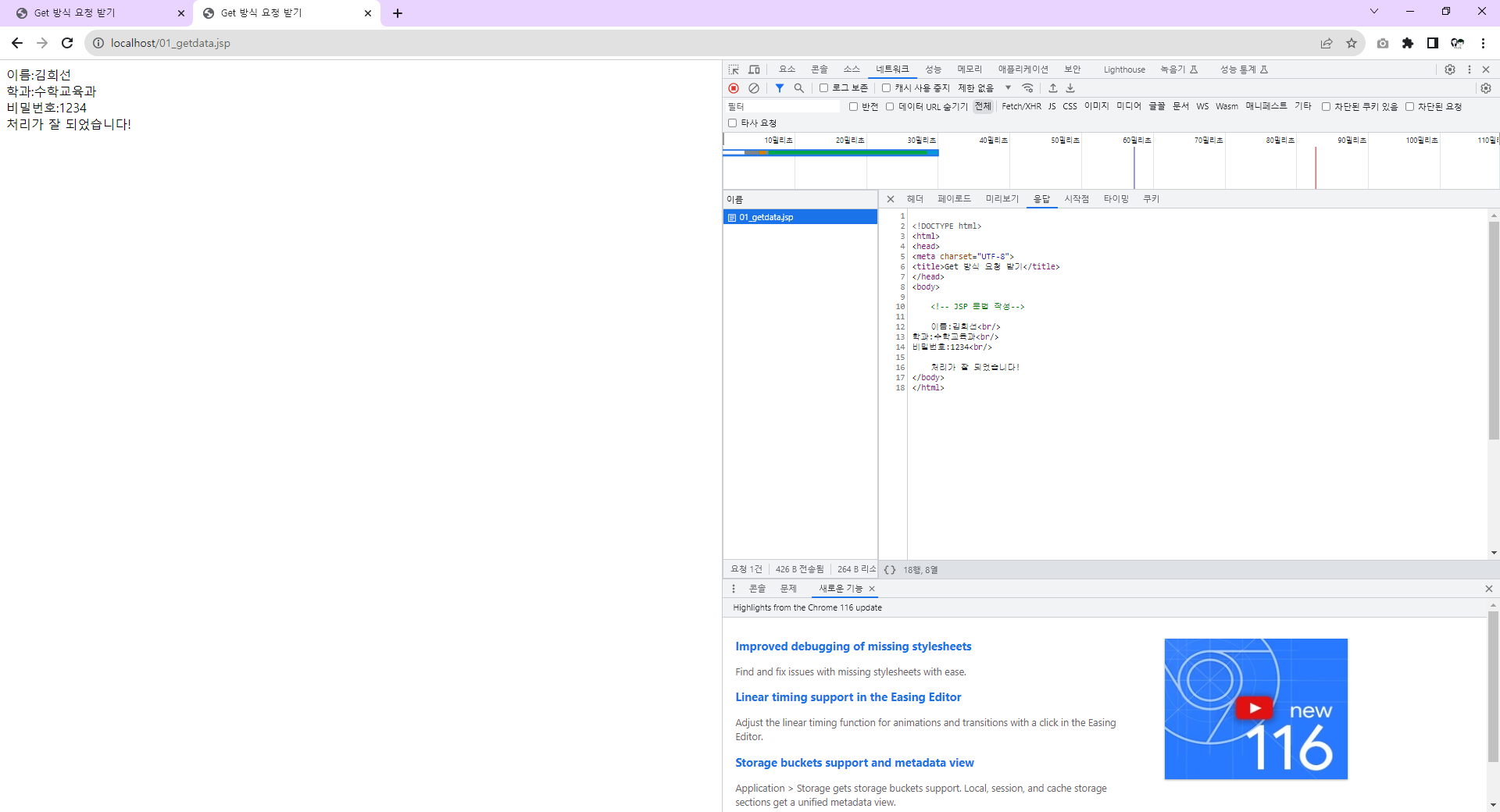Filter requests by 문서 type

[1180, 107]
